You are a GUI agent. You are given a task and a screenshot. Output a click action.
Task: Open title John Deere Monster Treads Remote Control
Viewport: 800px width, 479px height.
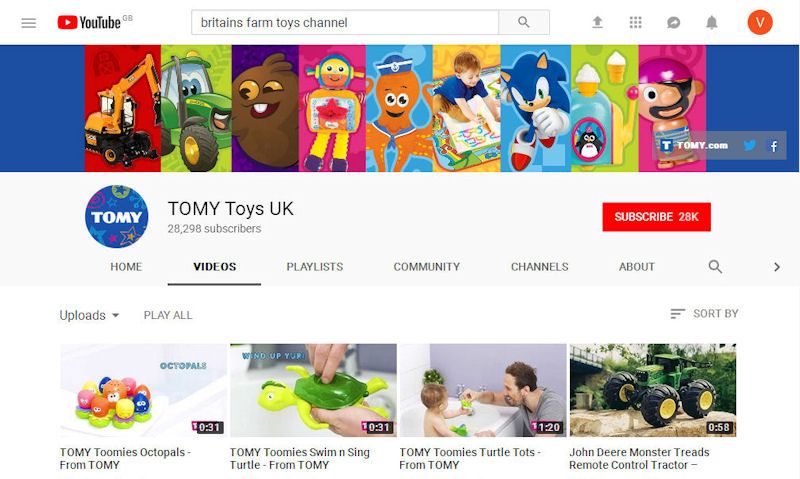pyautogui.click(x=639, y=459)
